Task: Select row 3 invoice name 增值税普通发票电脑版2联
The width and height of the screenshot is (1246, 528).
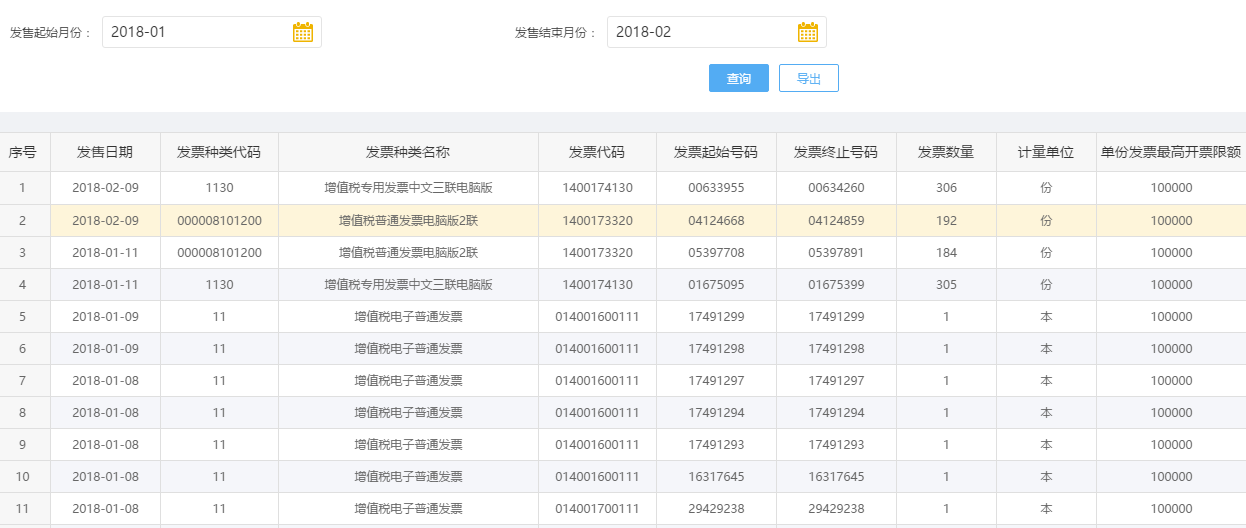Action: point(408,252)
